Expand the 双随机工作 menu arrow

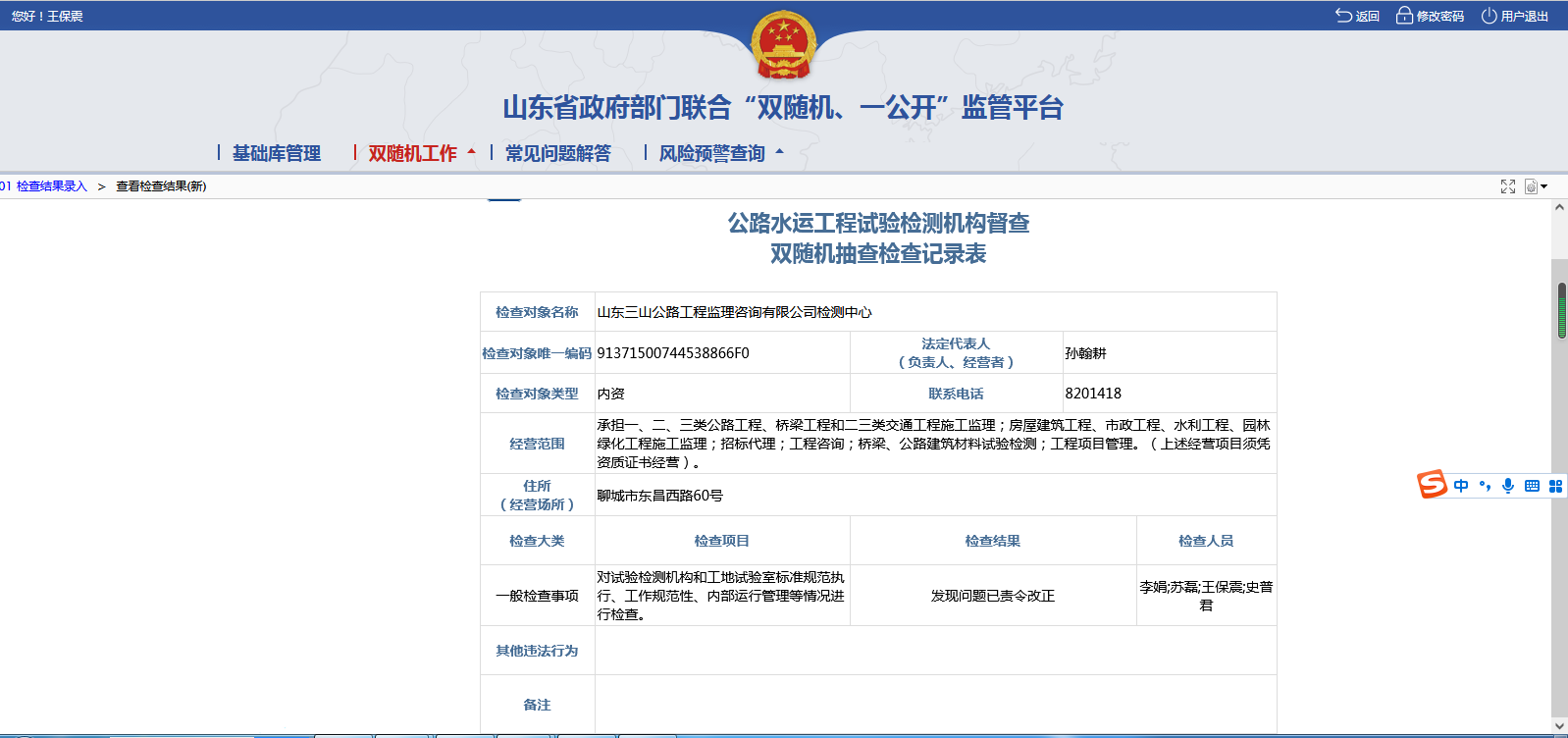point(471,152)
